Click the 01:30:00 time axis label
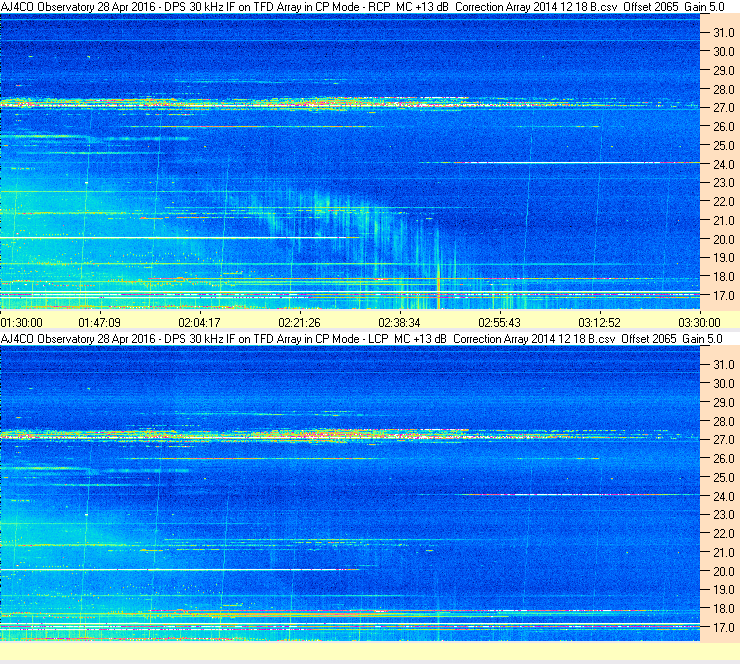This screenshot has height=664, width=740. pyautogui.click(x=22, y=323)
